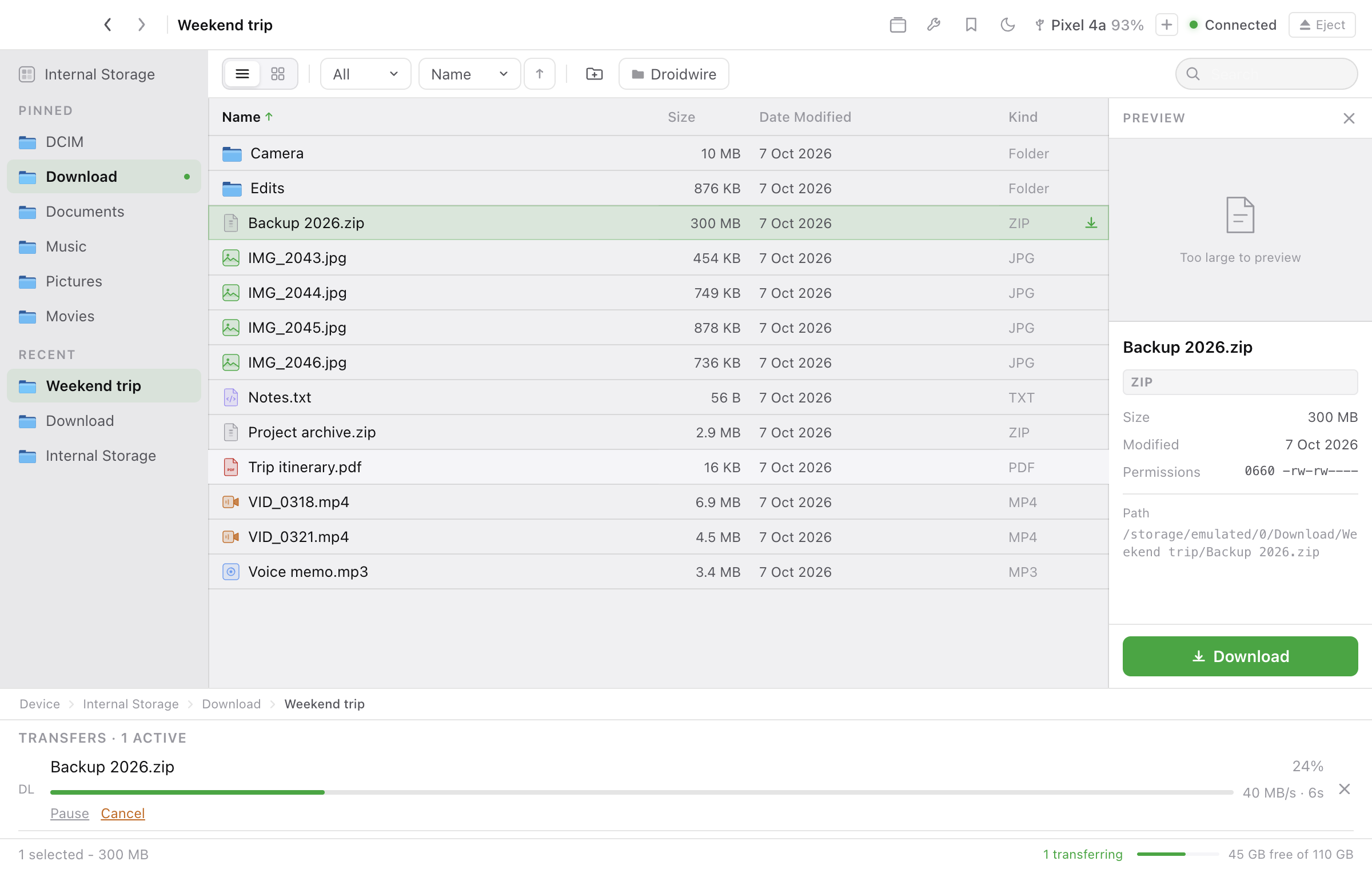Click the Name column header
Screen dimensions: 1372x869
coord(248,117)
